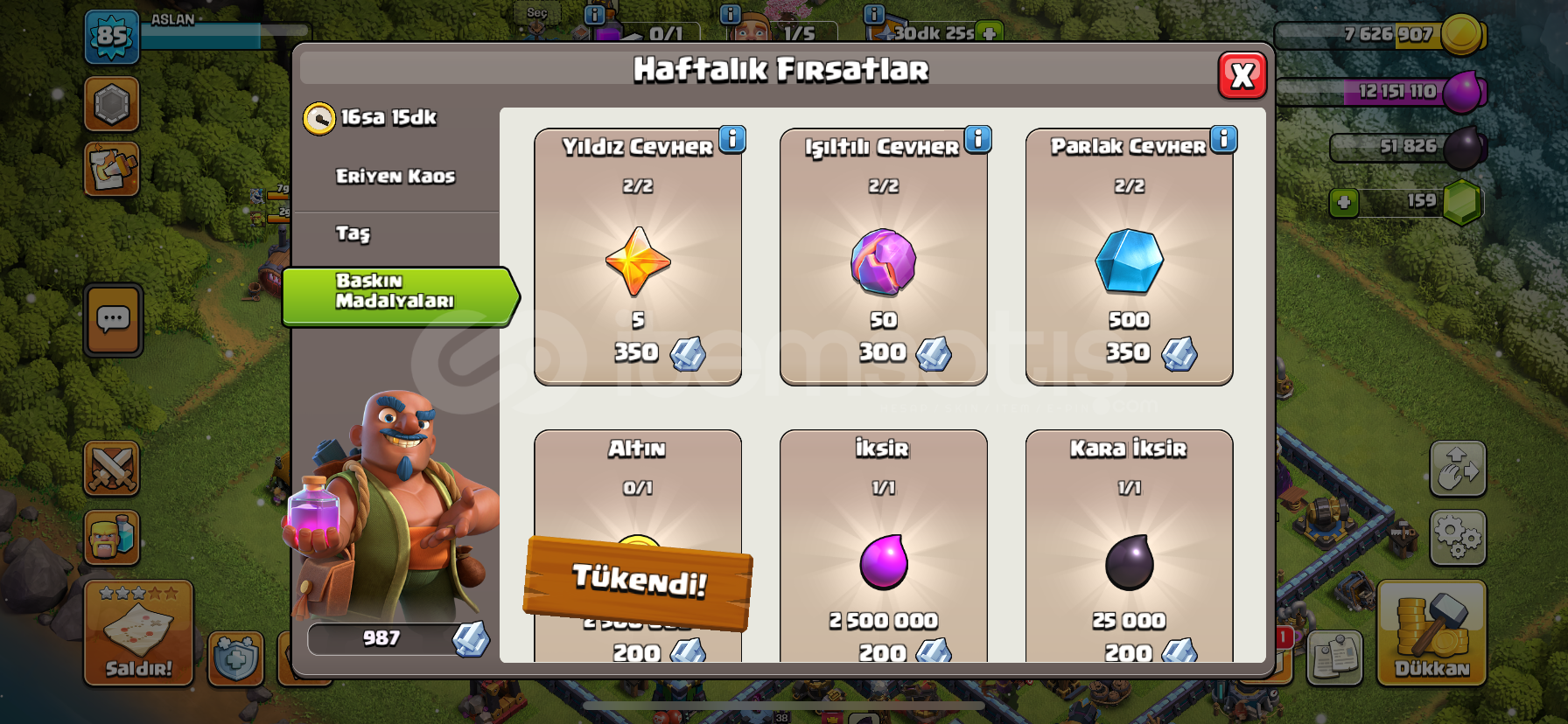Image resolution: width=1568 pixels, height=724 pixels.
Task: Open the quest notes icon on left
Action: pos(112,169)
